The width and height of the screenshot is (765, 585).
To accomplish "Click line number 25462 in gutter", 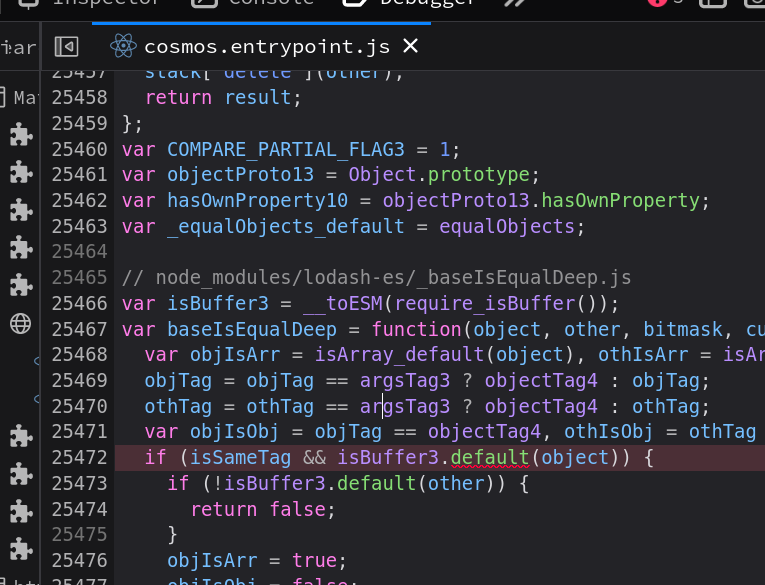I will click(80, 201).
